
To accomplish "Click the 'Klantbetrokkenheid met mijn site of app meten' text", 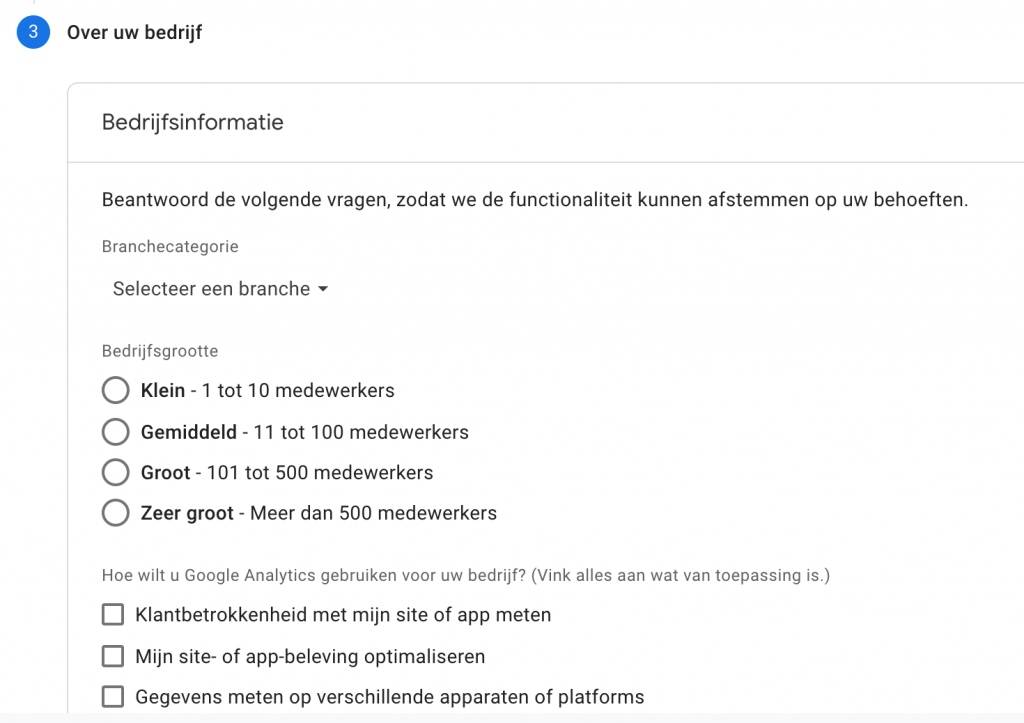I will (x=343, y=615).
